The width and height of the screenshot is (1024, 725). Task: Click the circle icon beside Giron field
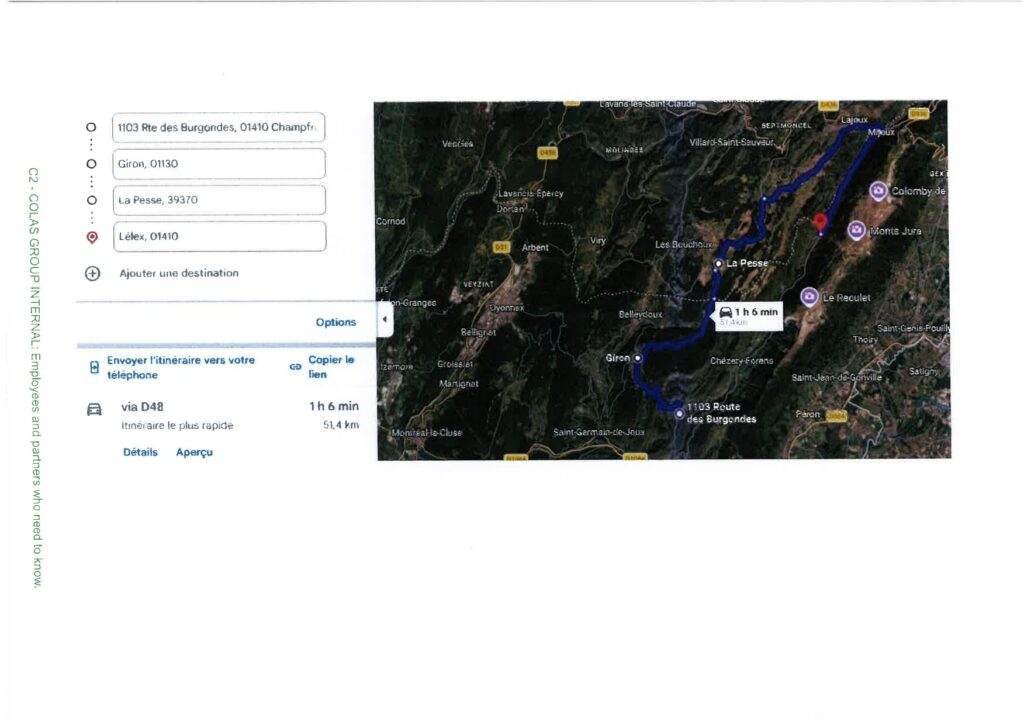pyautogui.click(x=91, y=164)
